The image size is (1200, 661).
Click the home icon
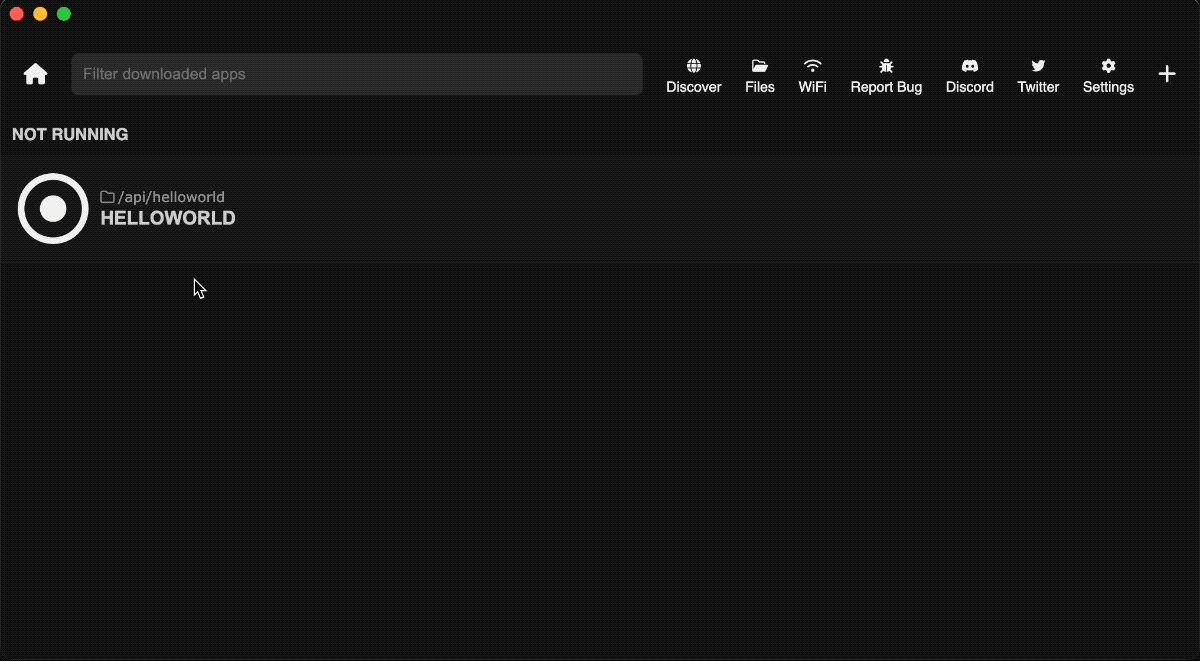[35, 74]
